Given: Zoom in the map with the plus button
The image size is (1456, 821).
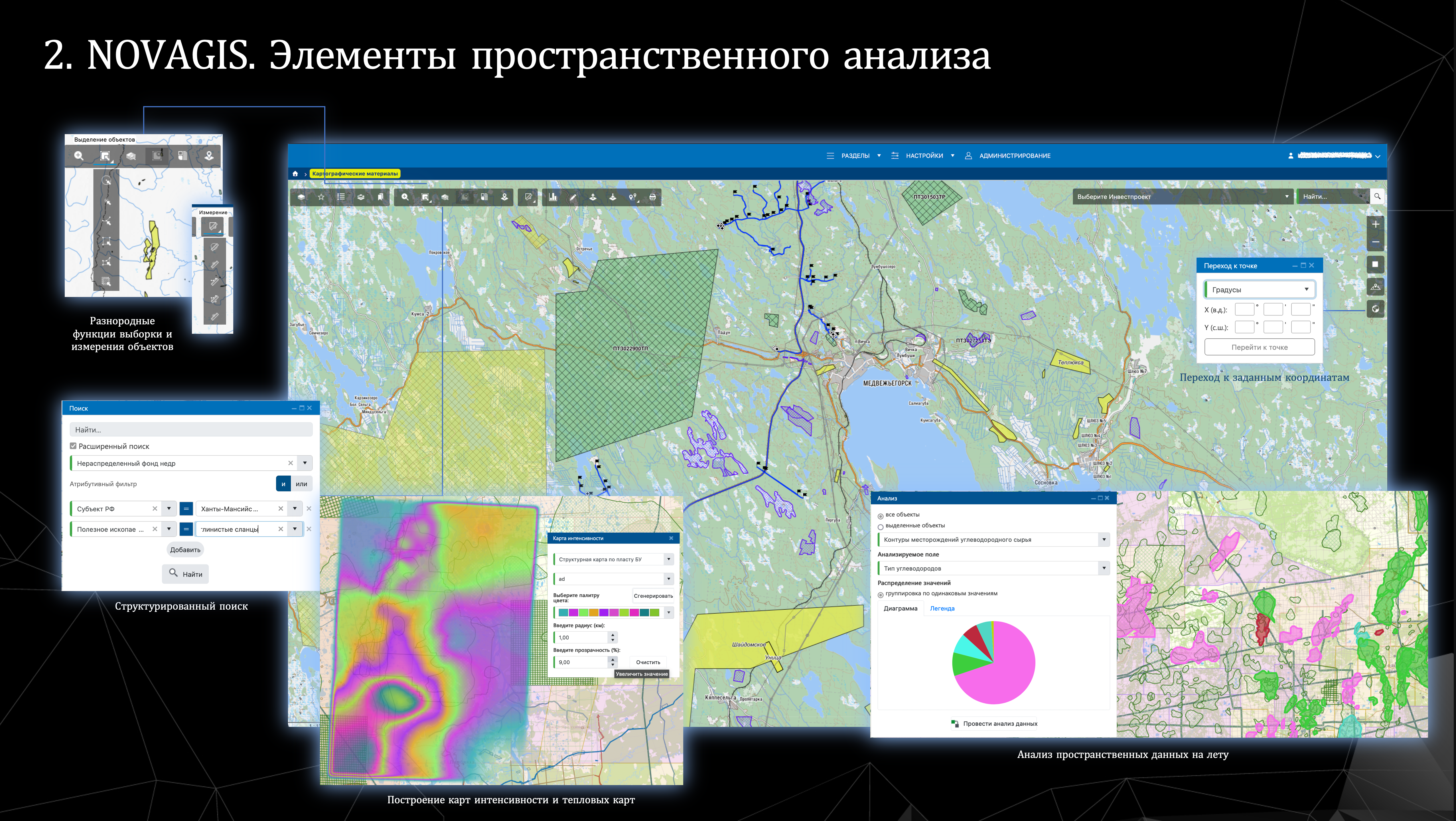Looking at the screenshot, I should [x=1375, y=225].
